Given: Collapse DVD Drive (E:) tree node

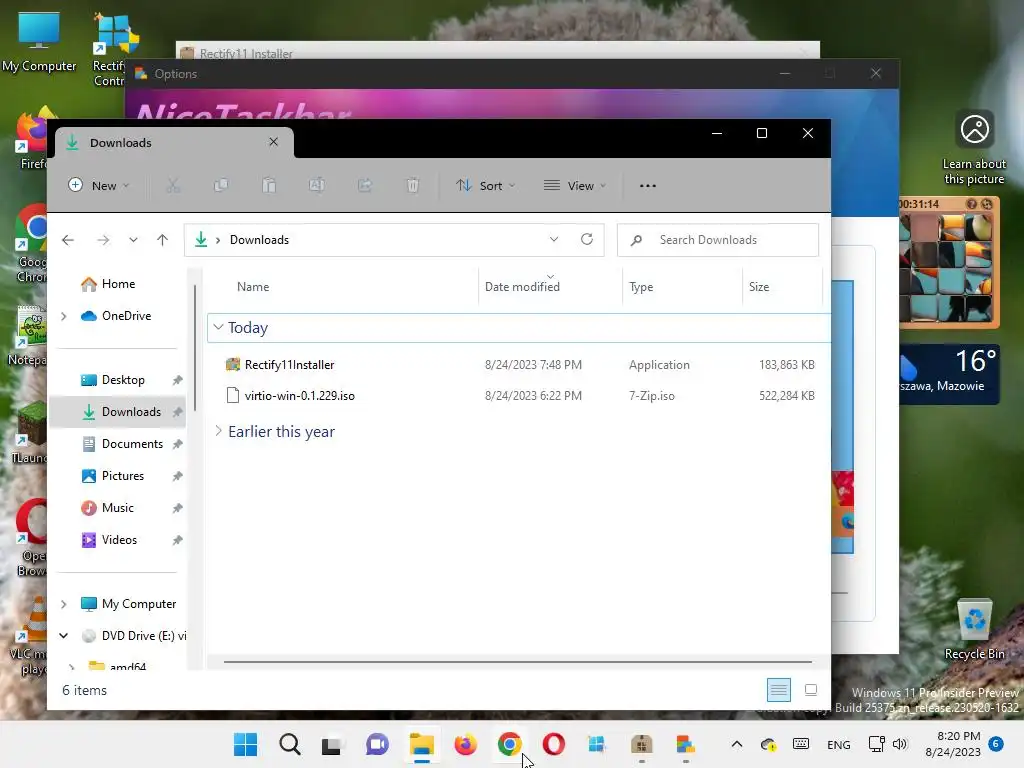Looking at the screenshot, I should 64,635.
